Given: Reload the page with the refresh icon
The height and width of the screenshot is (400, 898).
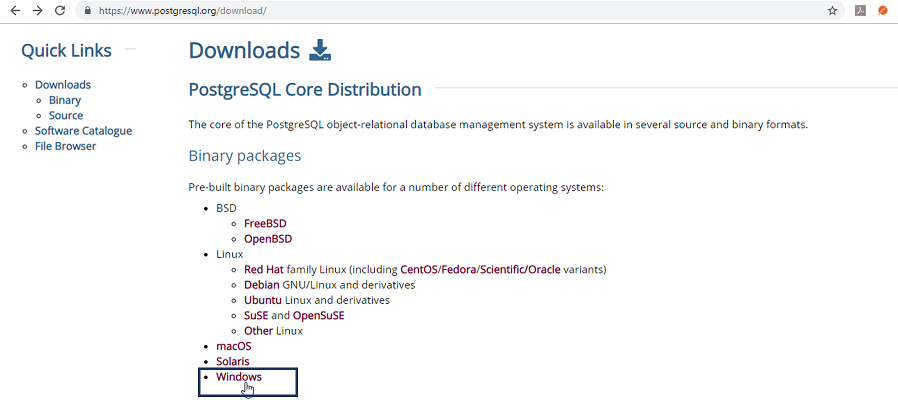Looking at the screenshot, I should [x=60, y=10].
